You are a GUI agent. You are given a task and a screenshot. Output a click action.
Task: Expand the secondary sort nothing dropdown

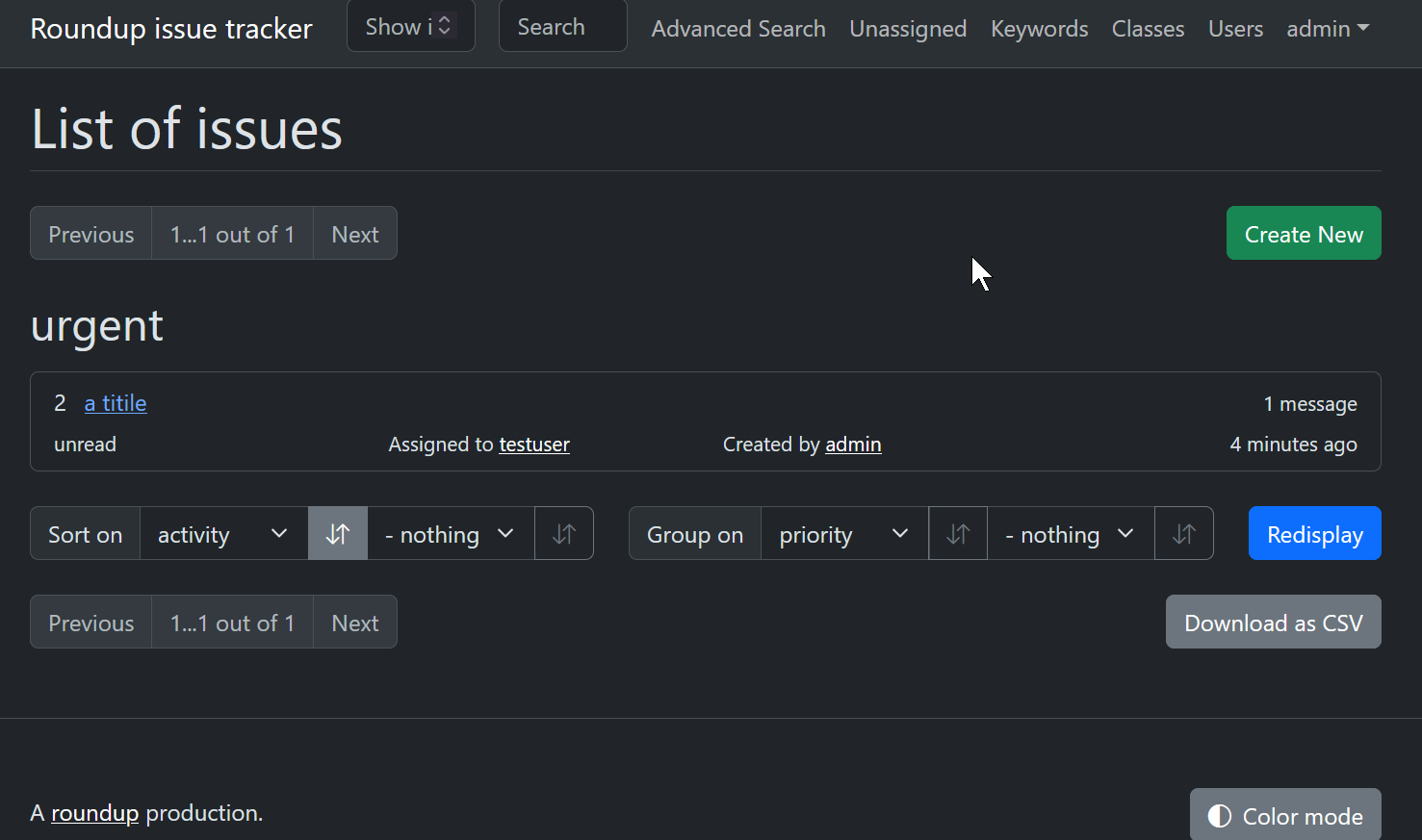450,534
